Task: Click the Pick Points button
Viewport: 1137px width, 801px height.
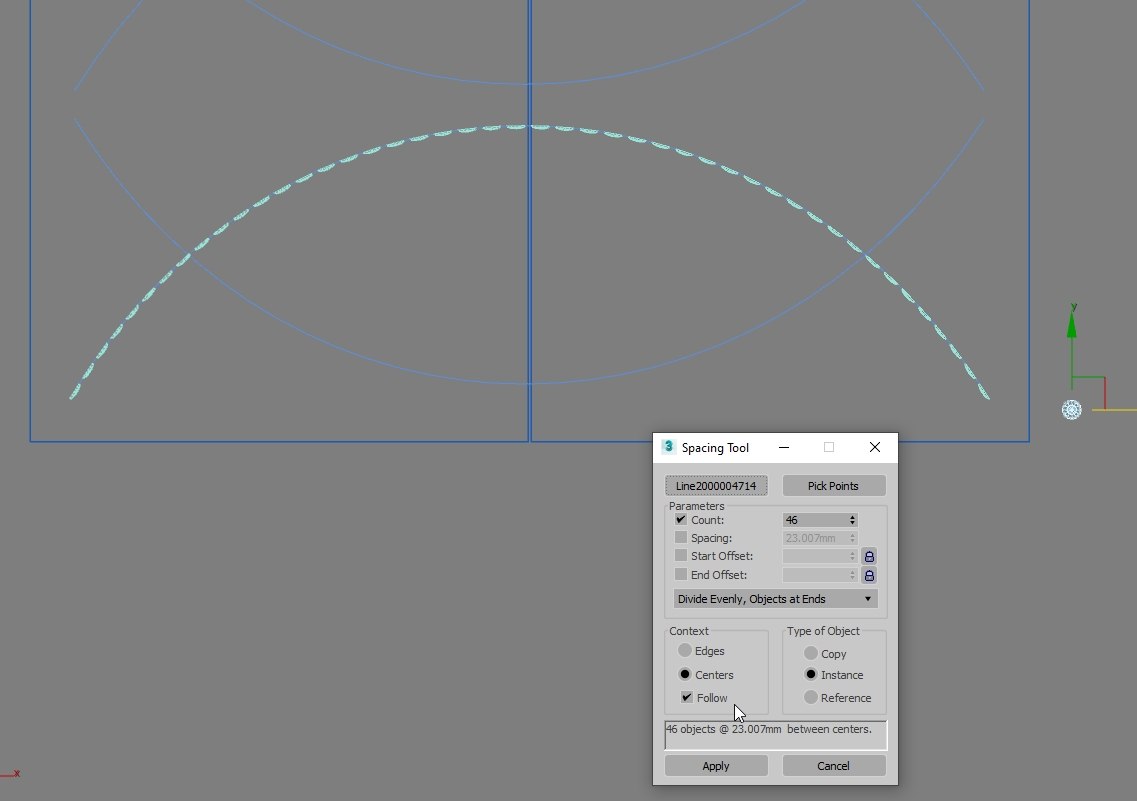Action: 833,486
